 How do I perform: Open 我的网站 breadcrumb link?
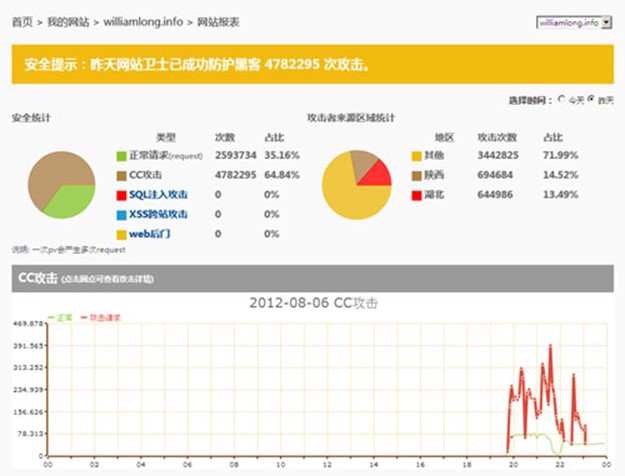click(x=68, y=21)
